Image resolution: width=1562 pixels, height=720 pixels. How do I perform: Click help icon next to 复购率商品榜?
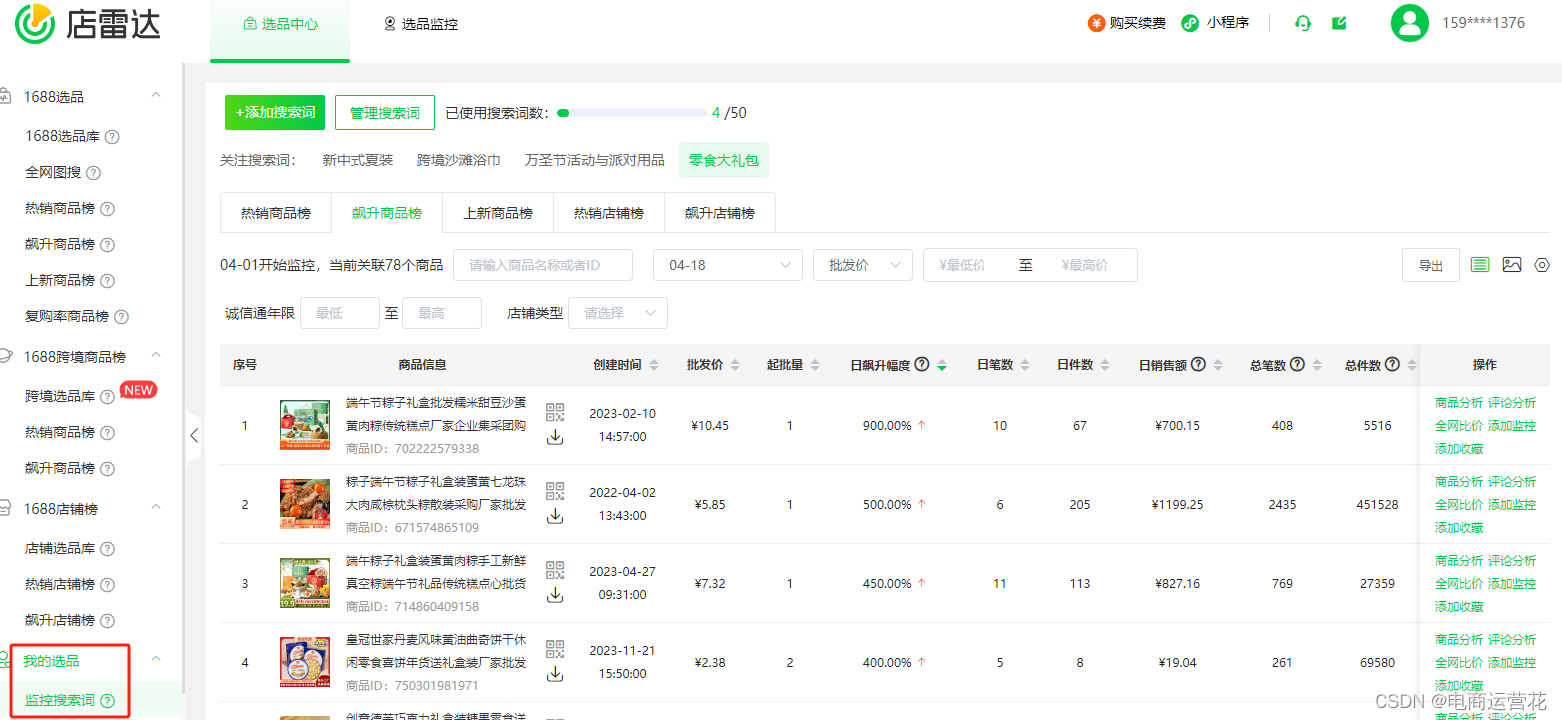121,316
